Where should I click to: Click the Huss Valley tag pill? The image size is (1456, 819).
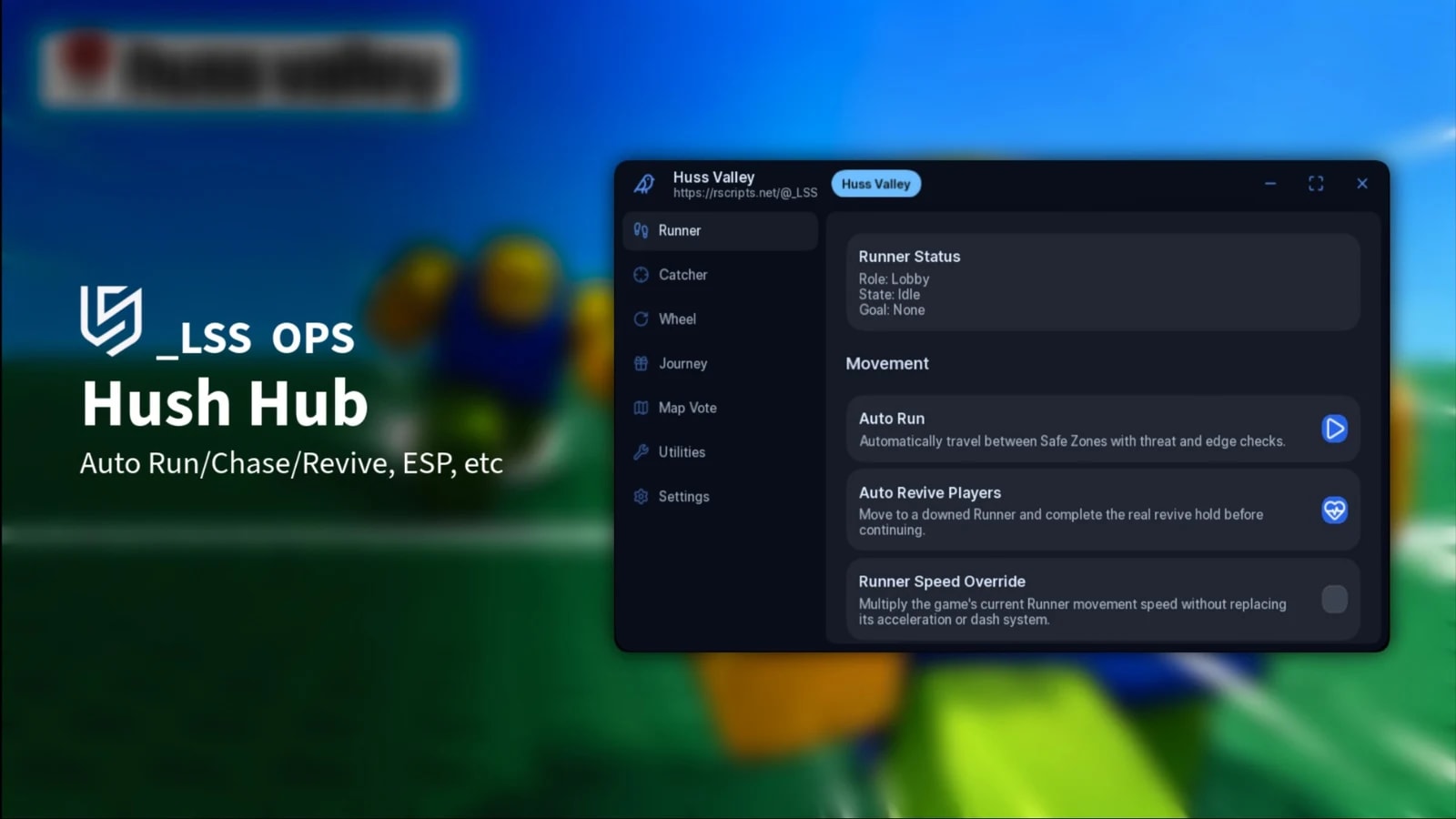click(875, 184)
